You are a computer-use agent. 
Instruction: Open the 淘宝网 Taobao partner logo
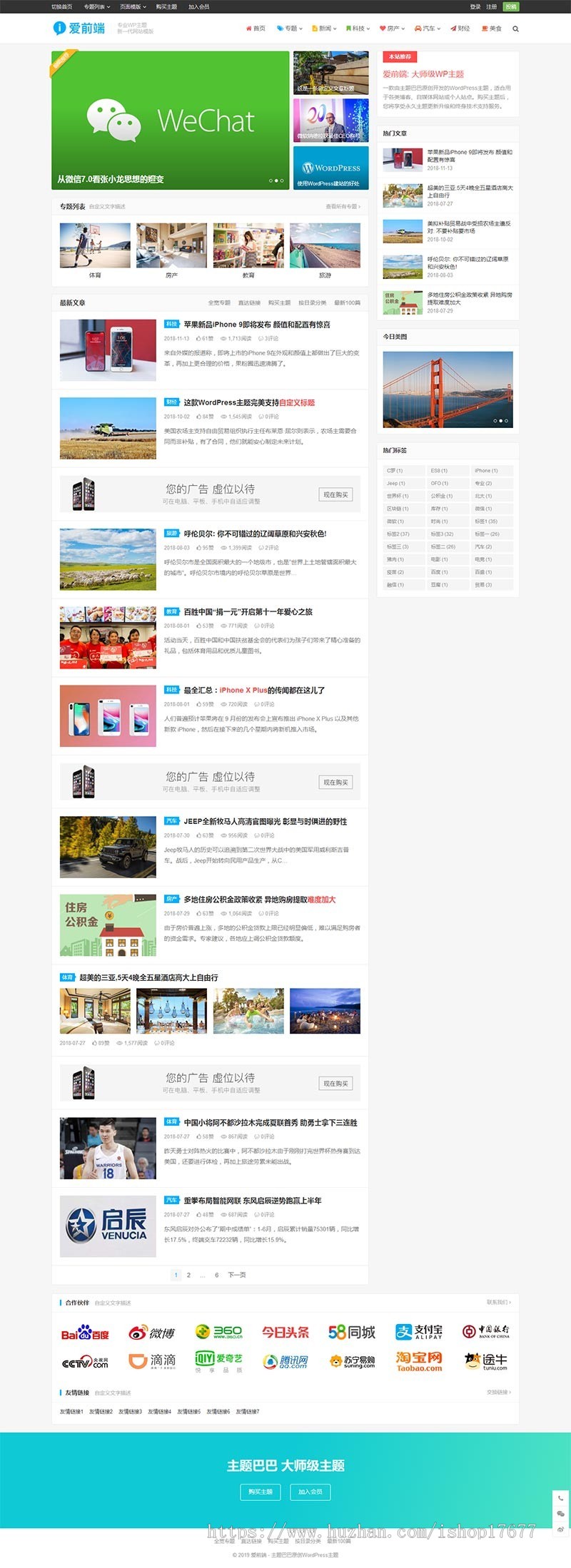tap(419, 1362)
